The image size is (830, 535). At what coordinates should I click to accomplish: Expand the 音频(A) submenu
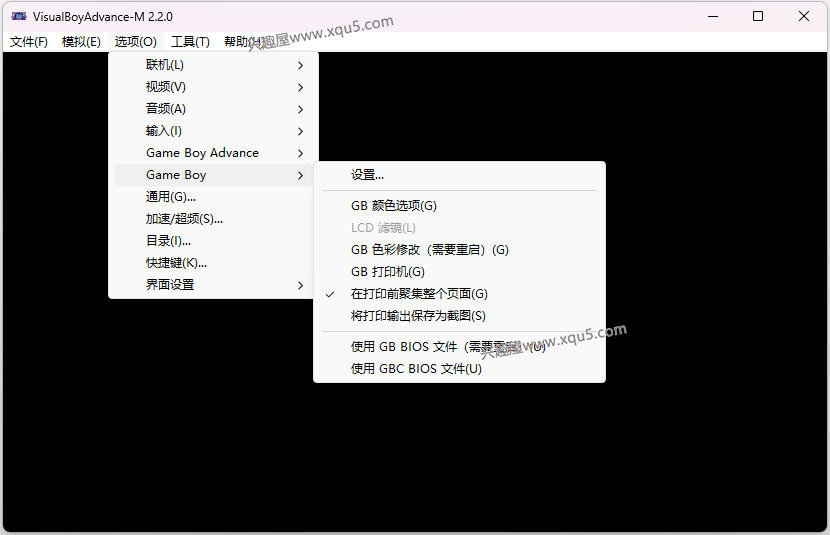click(213, 109)
